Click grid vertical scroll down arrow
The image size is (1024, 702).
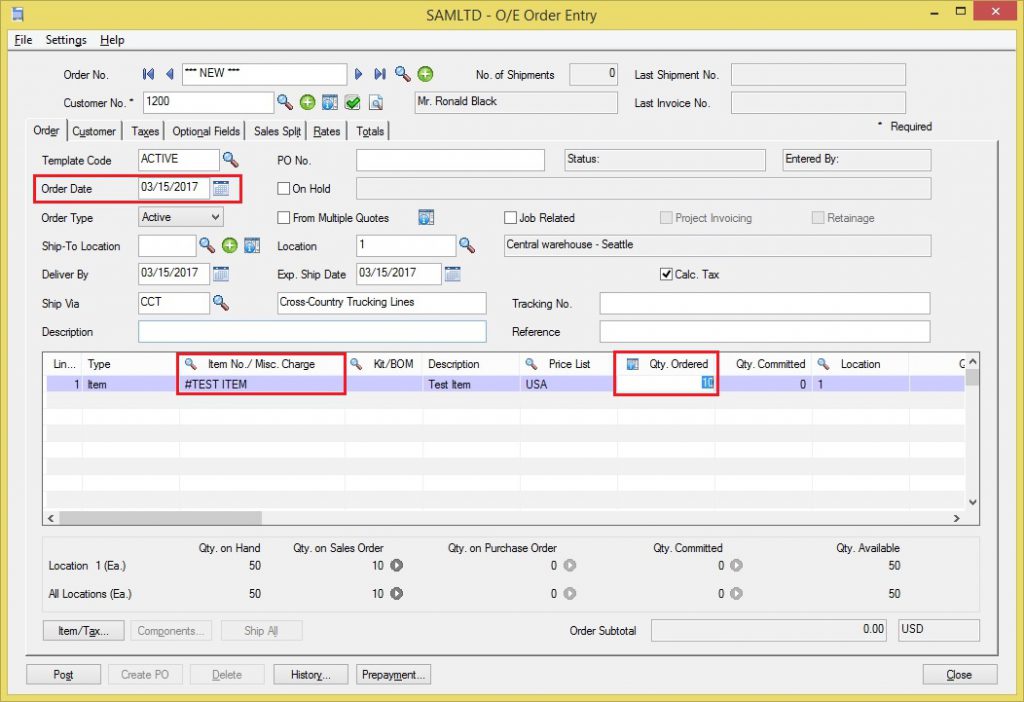[972, 502]
